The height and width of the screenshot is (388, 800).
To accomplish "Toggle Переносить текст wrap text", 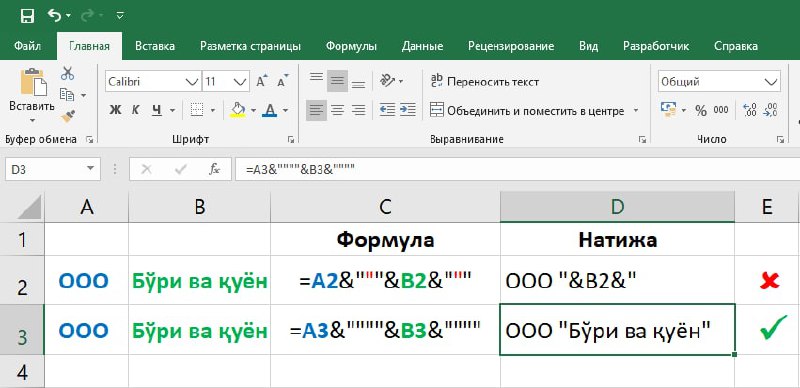I will pos(485,82).
